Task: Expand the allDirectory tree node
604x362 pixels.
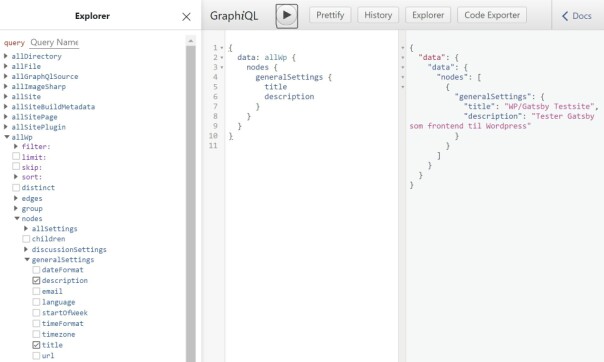Action: click(6, 56)
